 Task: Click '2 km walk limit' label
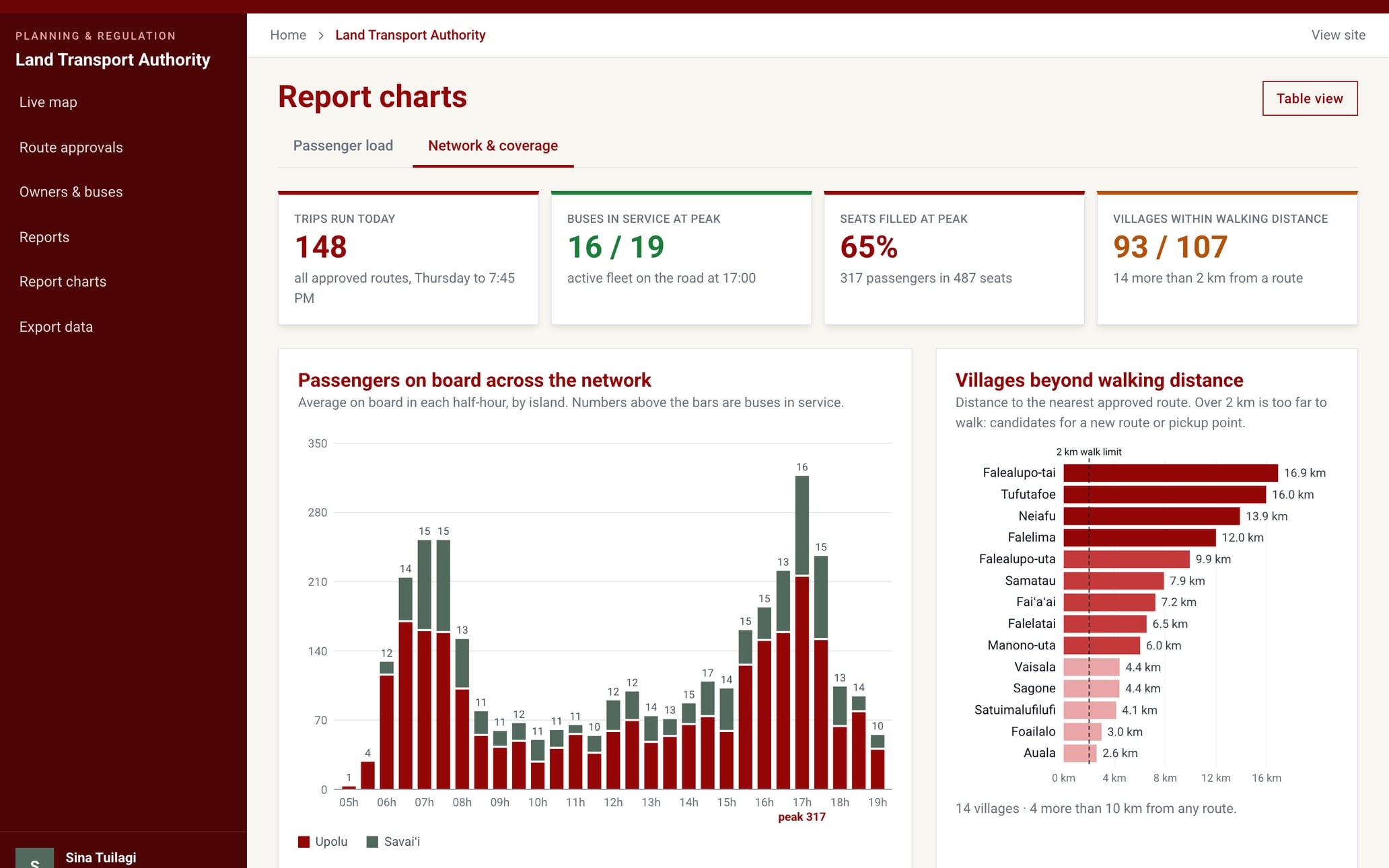(1089, 452)
